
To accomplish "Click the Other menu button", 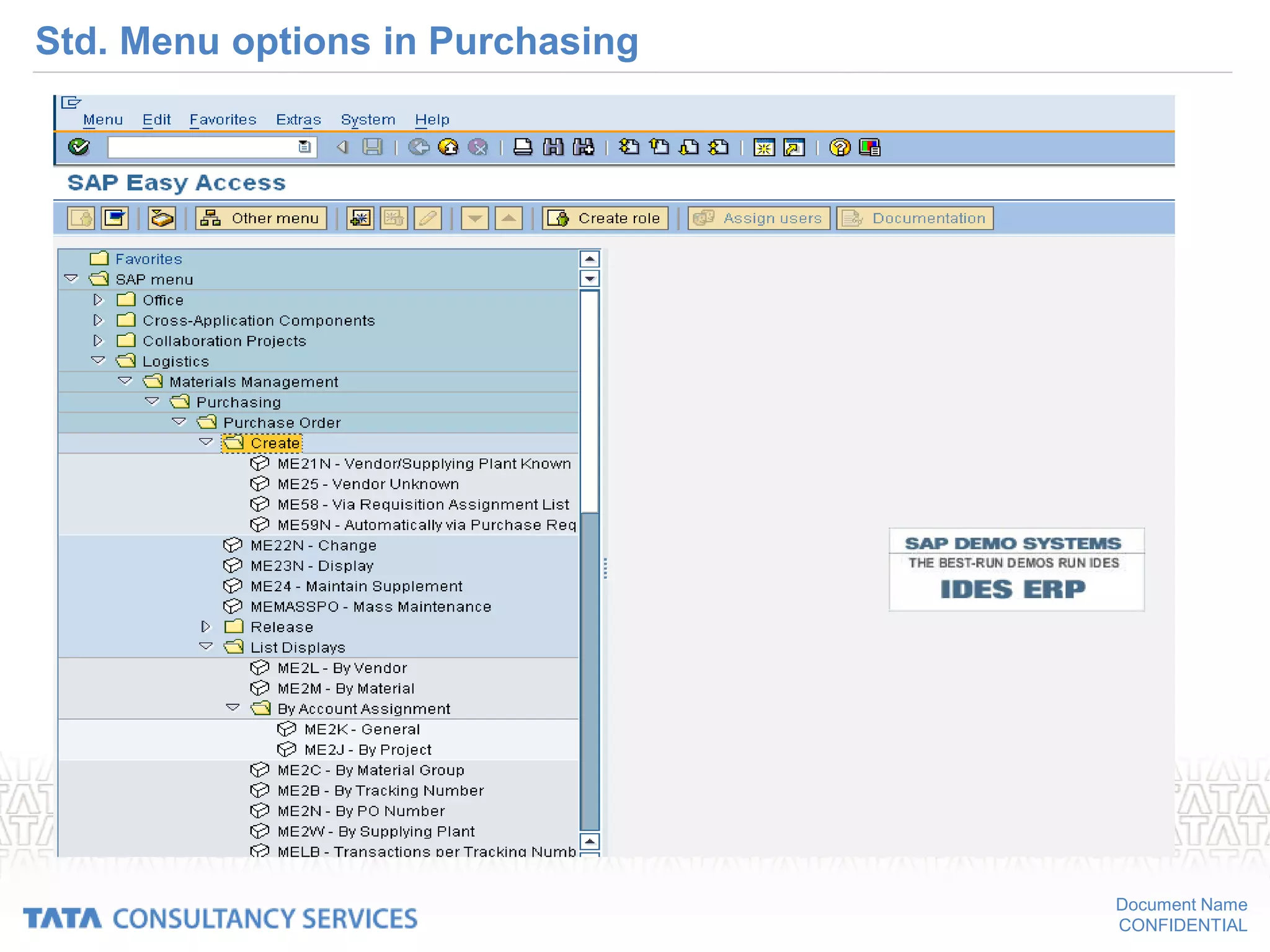I will coord(261,218).
